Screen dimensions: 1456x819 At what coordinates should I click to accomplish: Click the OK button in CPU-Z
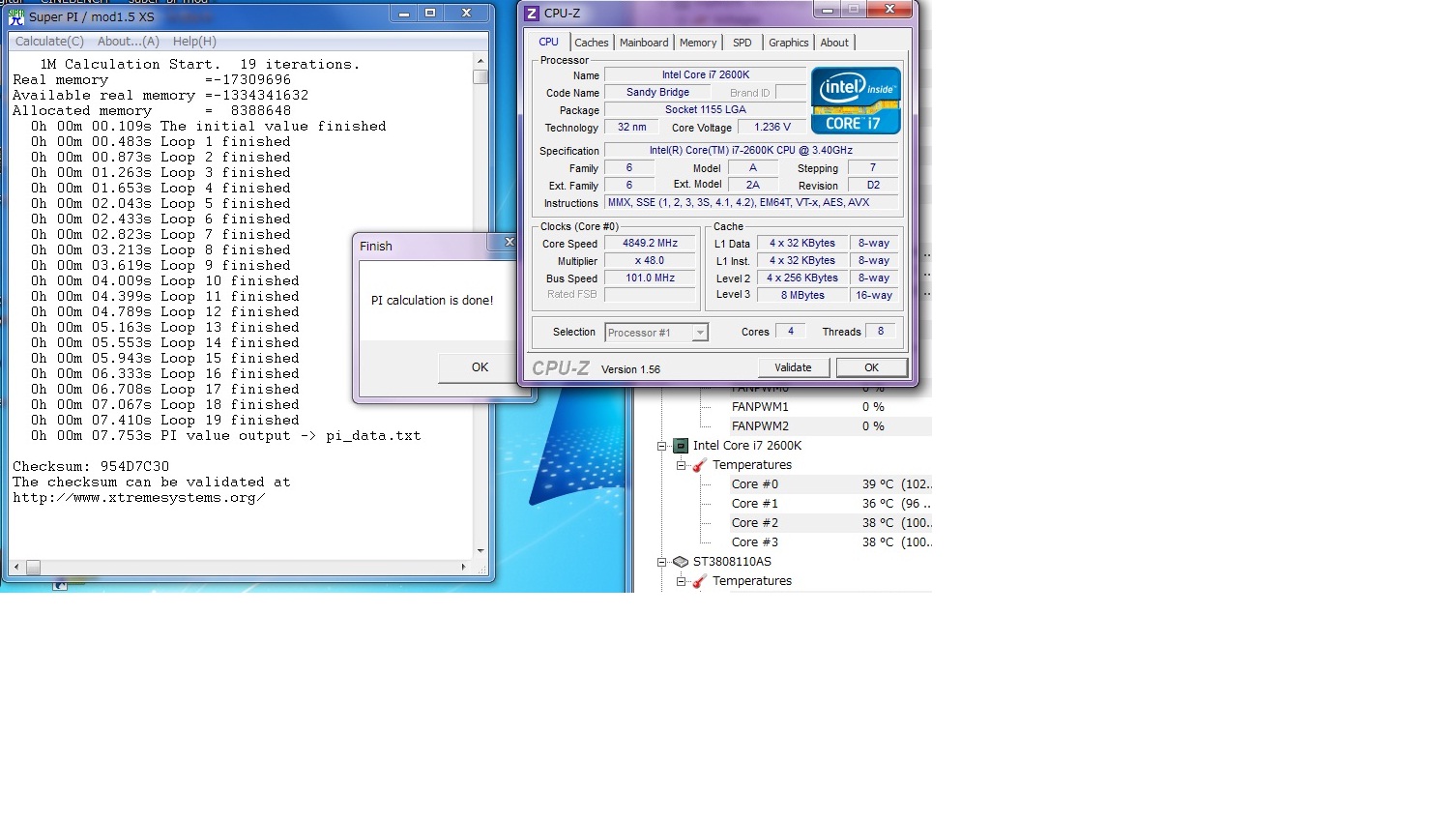point(871,367)
